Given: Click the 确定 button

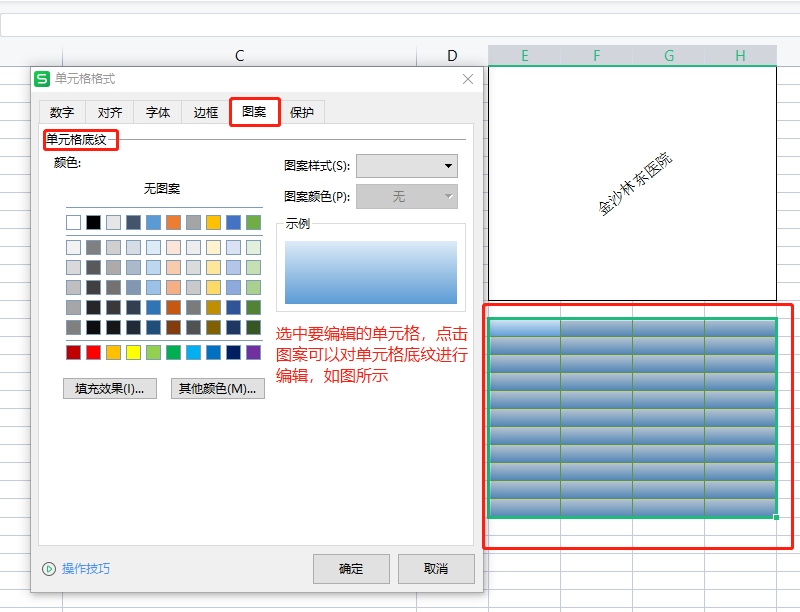Looking at the screenshot, I should [x=351, y=569].
